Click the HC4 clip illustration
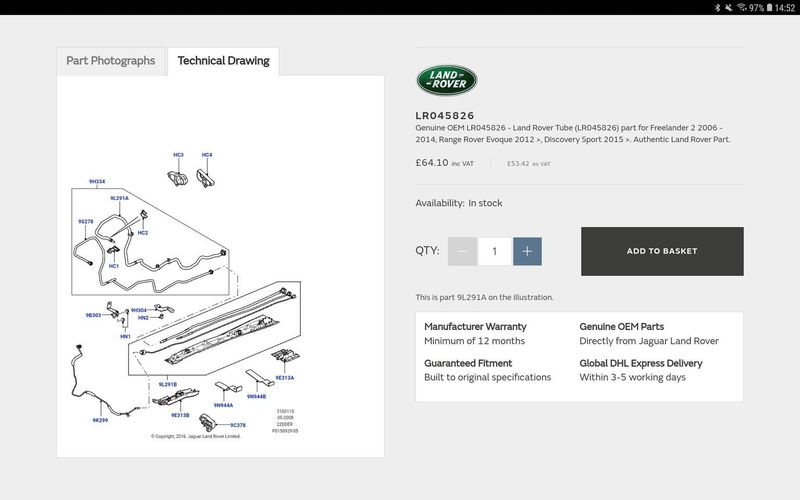The width and height of the screenshot is (800, 500). tap(206, 179)
